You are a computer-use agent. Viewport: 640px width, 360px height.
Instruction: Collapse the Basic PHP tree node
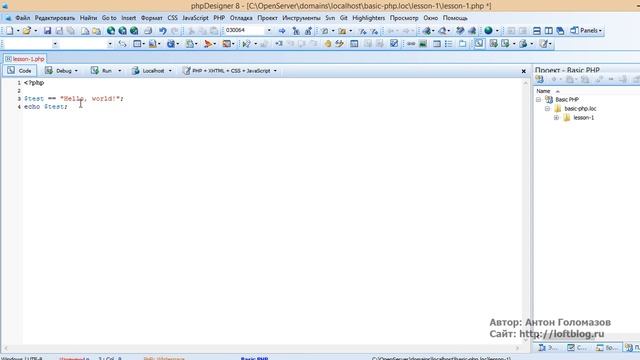538,100
